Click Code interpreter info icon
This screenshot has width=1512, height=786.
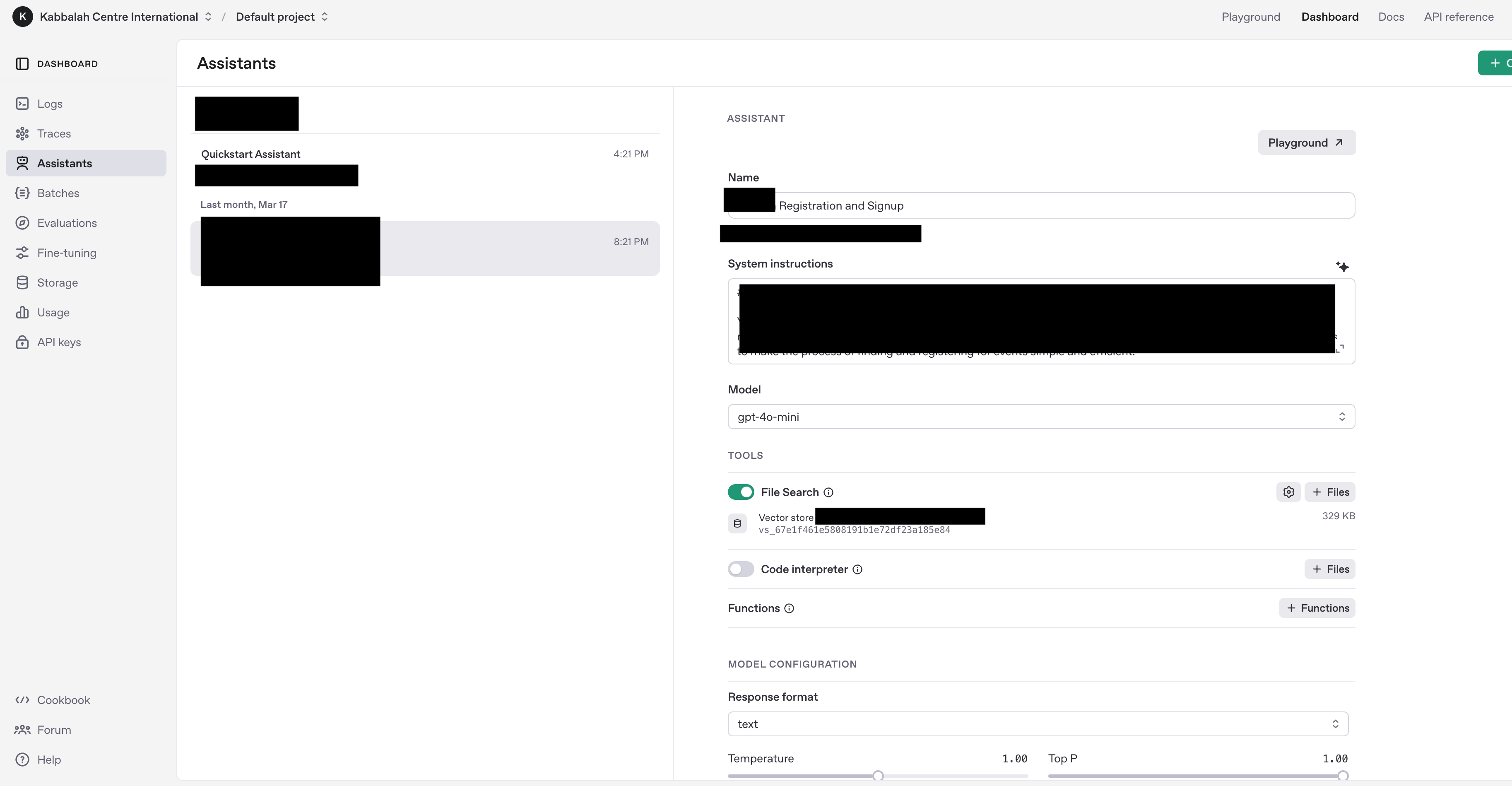click(857, 569)
